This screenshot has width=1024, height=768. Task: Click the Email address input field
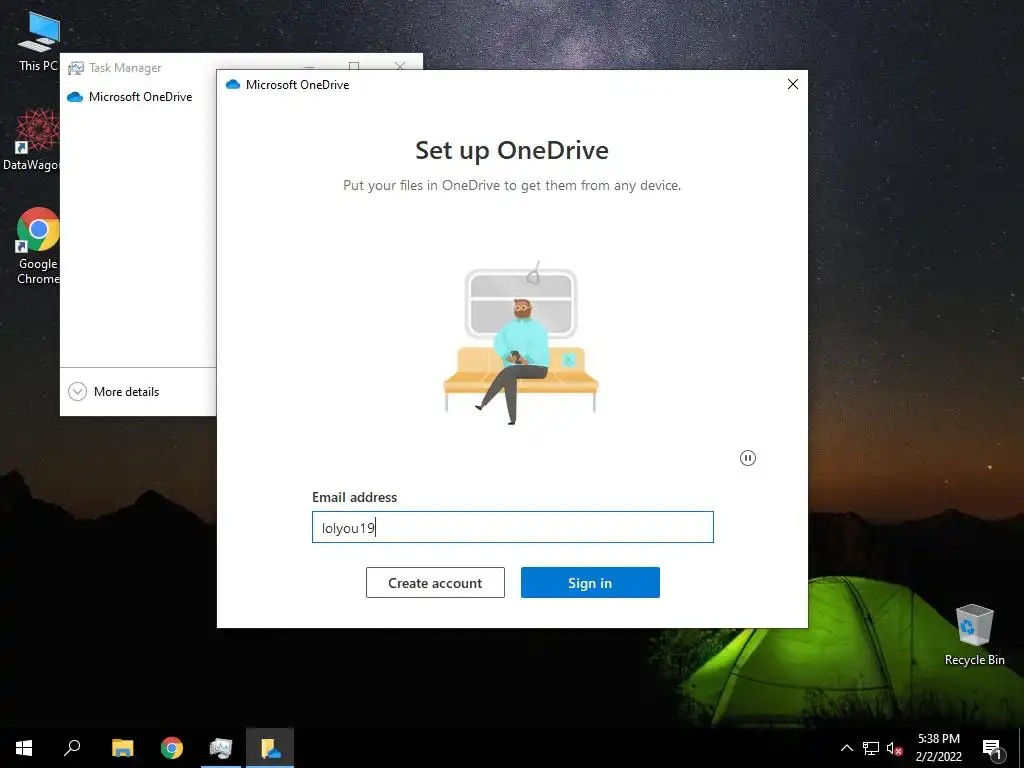point(513,527)
